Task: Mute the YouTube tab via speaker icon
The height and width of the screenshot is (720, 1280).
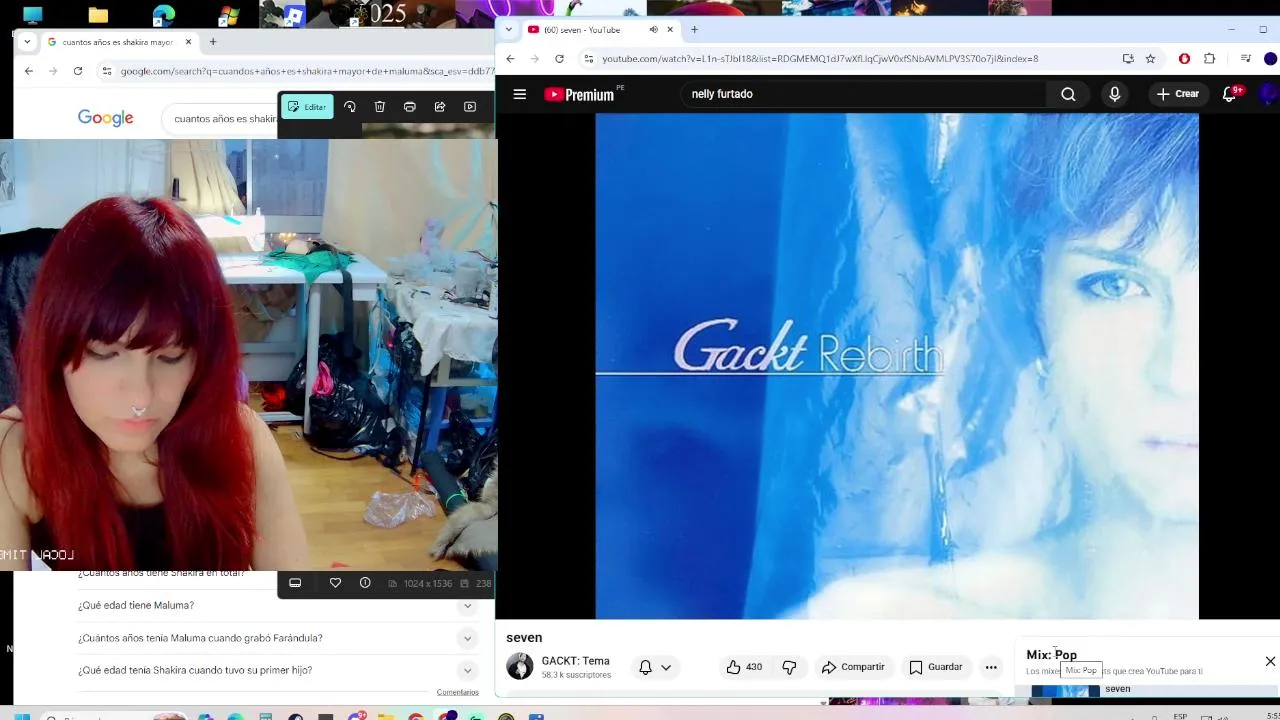Action: click(653, 30)
